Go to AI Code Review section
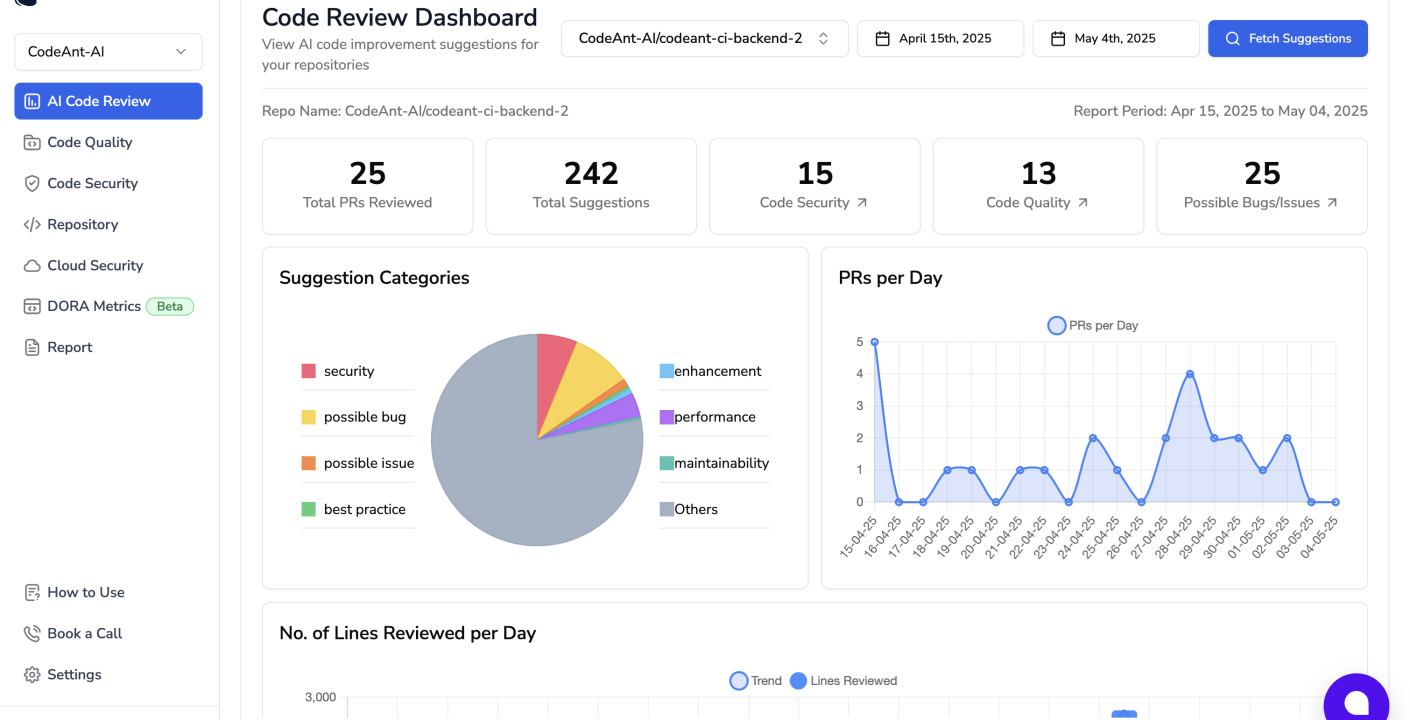 [108, 101]
